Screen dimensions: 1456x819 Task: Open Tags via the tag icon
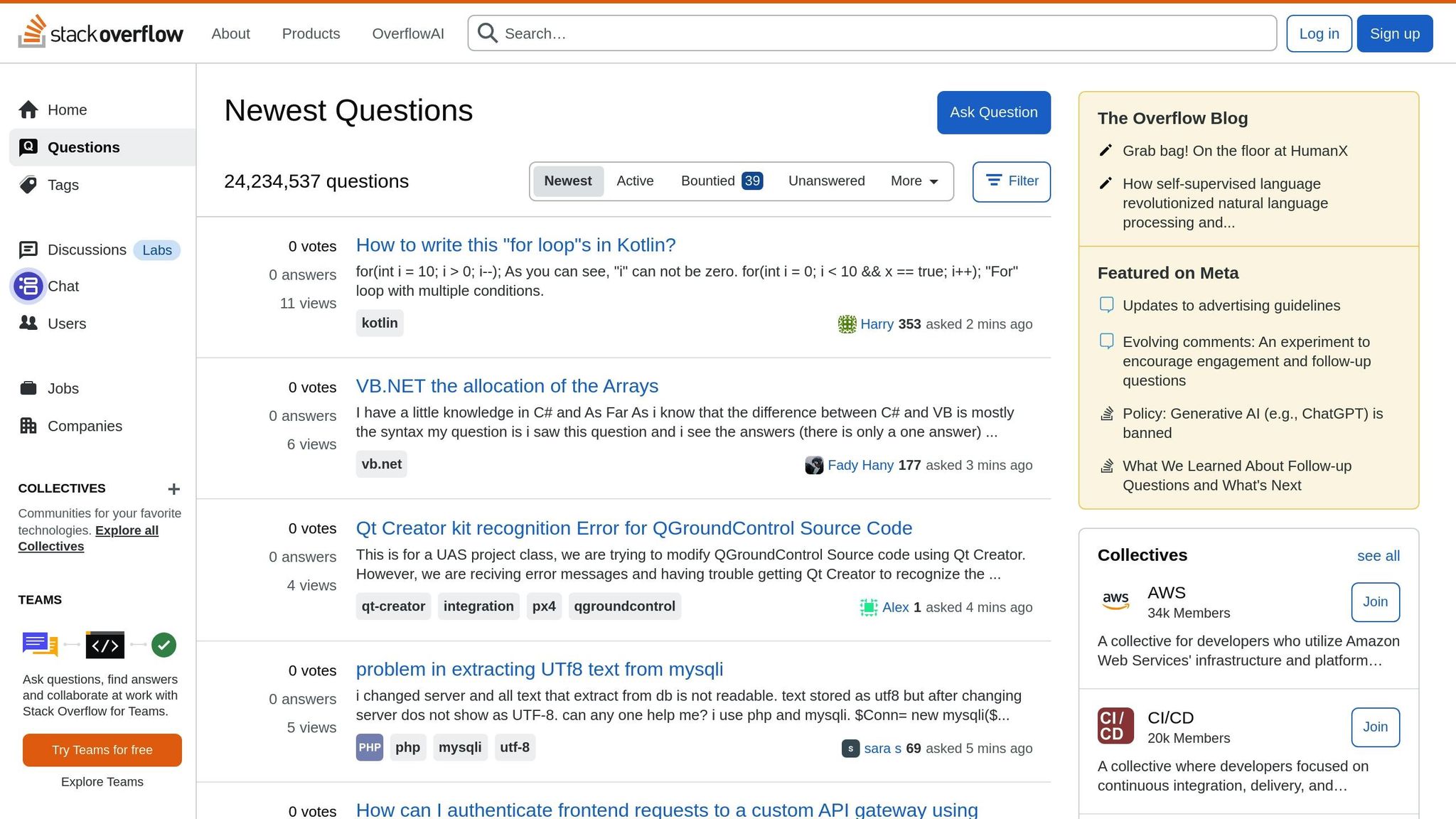[x=28, y=185]
